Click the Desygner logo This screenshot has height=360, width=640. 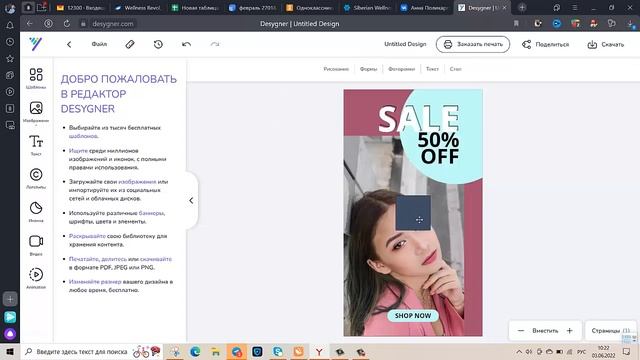coord(36,44)
